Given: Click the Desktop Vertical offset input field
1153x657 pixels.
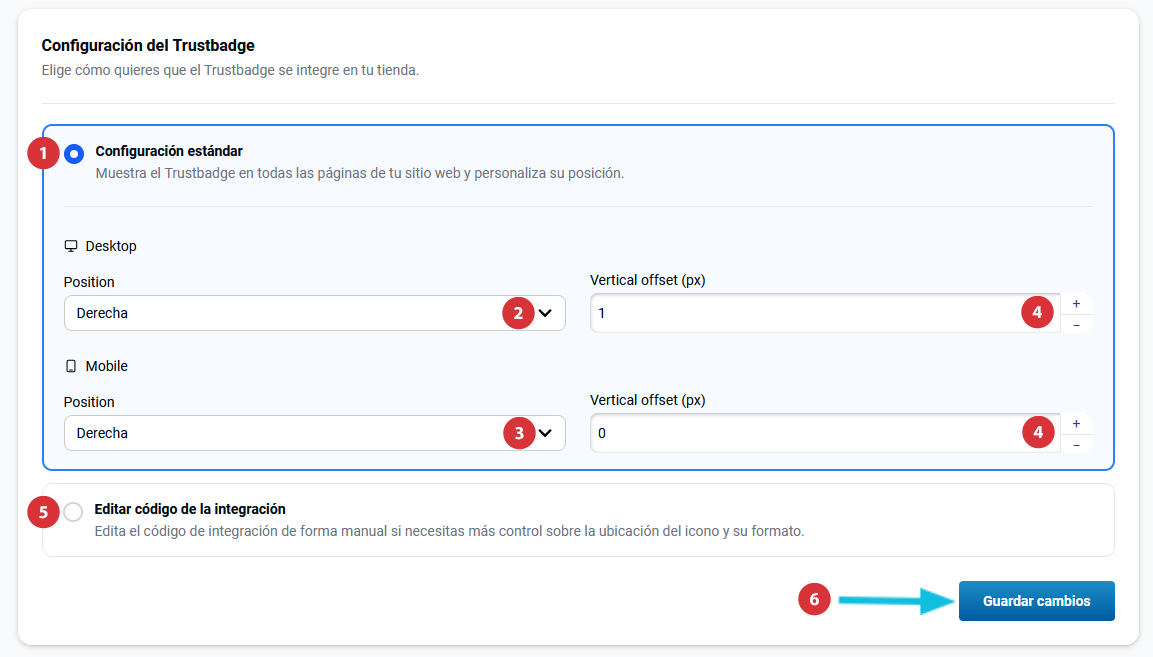Looking at the screenshot, I should (x=800, y=313).
